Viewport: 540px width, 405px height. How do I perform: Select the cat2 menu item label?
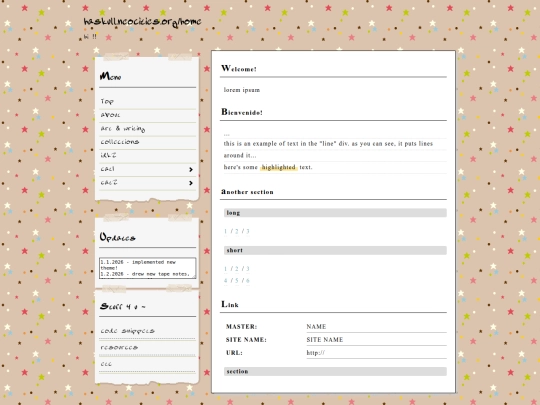[x=108, y=183]
